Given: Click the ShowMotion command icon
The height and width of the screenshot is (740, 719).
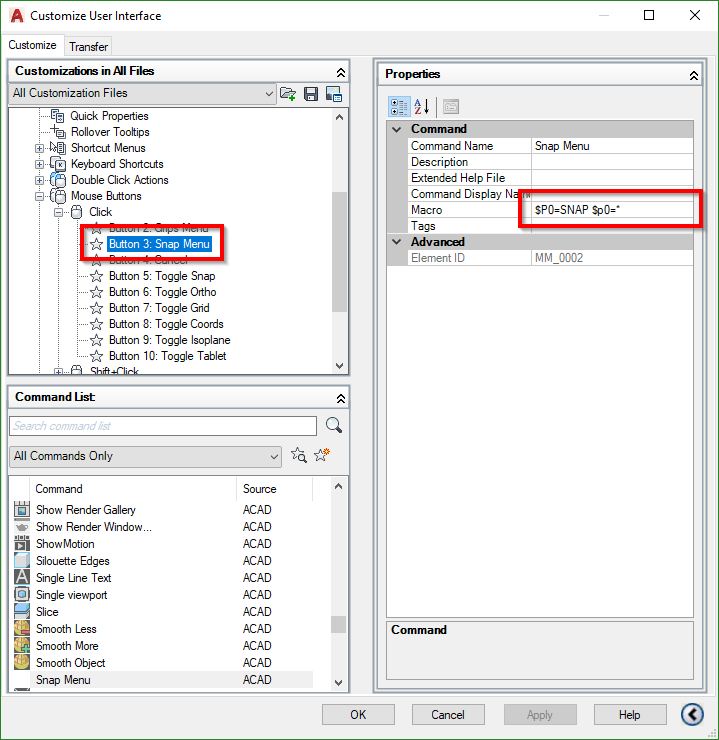Looking at the screenshot, I should (22, 544).
